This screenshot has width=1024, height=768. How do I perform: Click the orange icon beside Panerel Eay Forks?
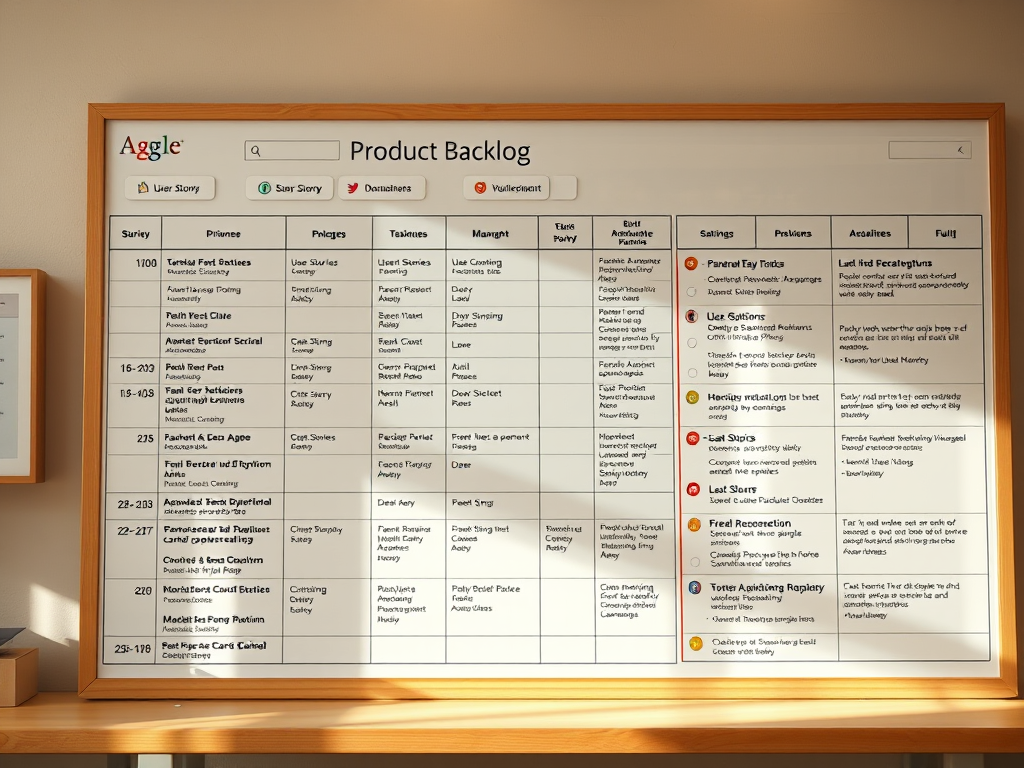pos(691,263)
